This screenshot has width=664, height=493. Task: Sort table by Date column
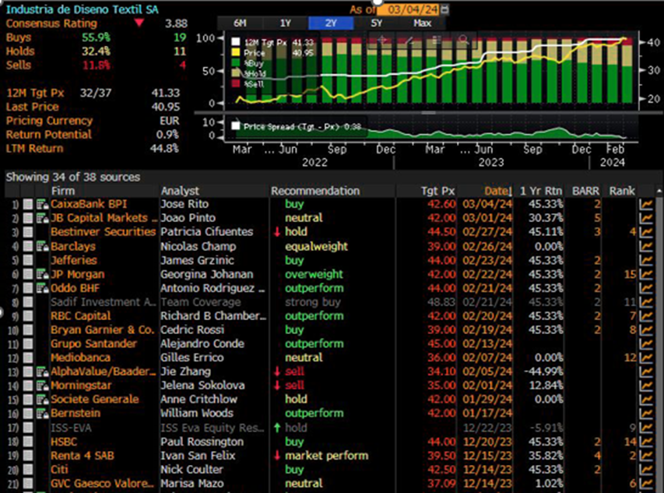tap(498, 191)
